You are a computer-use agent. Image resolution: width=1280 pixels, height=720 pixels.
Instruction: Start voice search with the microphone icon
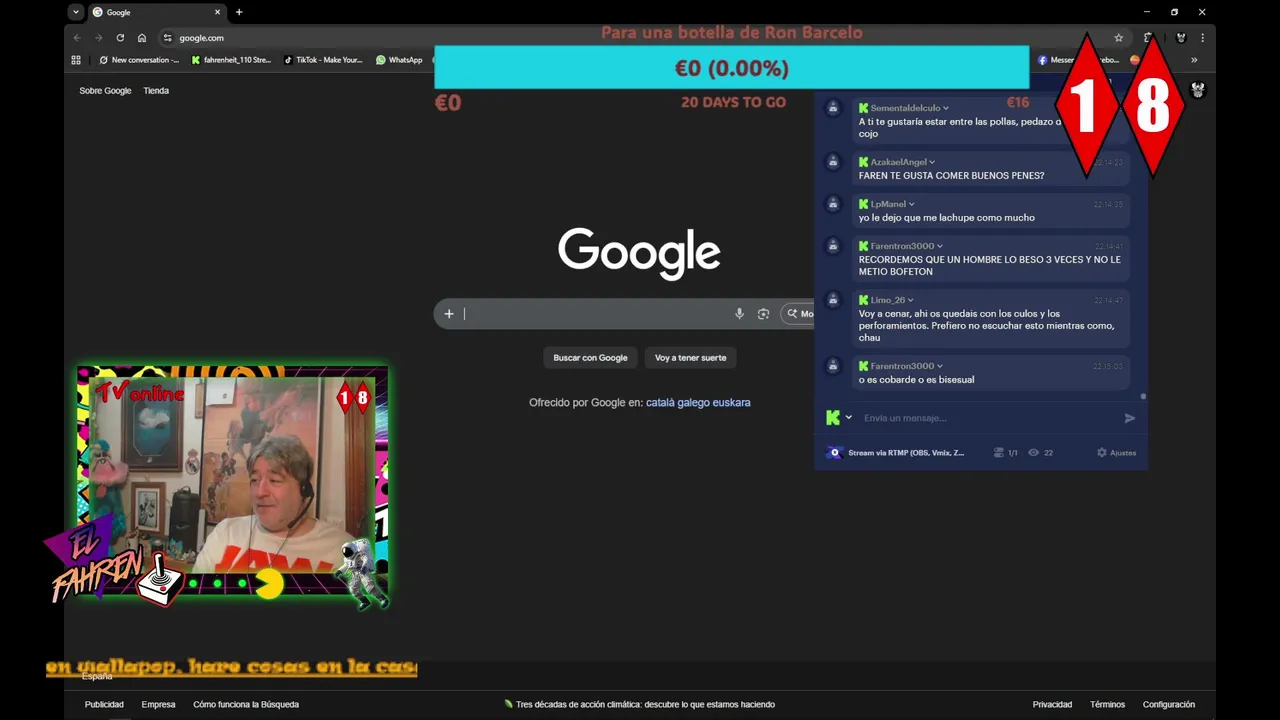click(x=739, y=314)
